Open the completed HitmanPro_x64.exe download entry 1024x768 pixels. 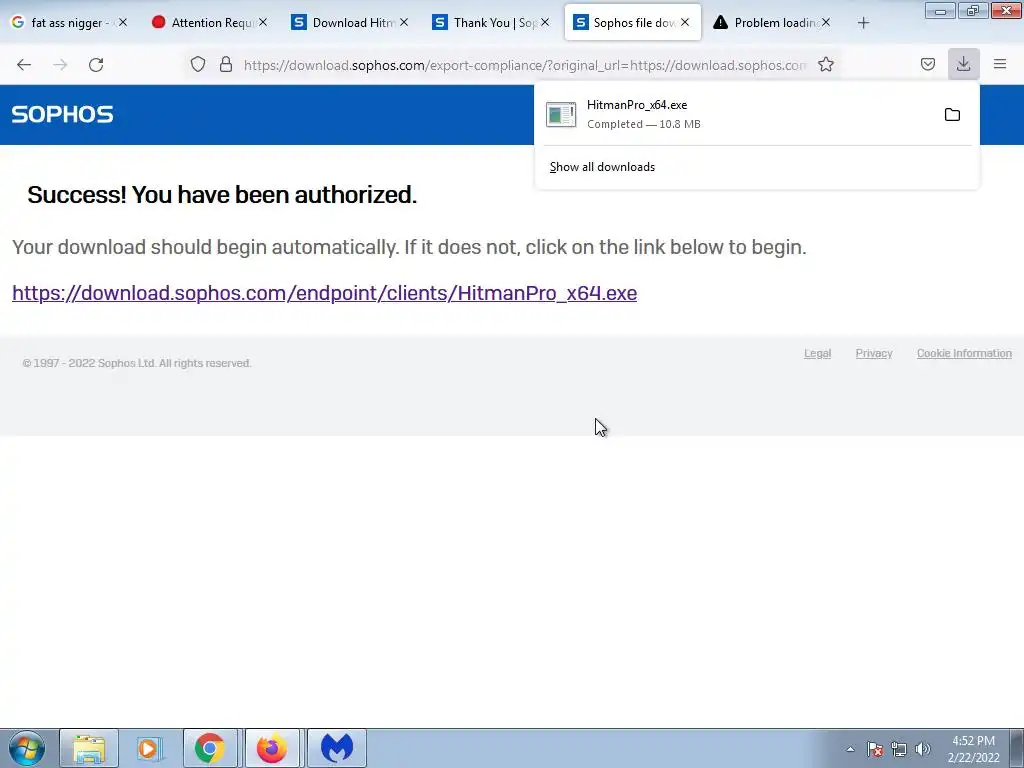pyautogui.click(x=735, y=114)
